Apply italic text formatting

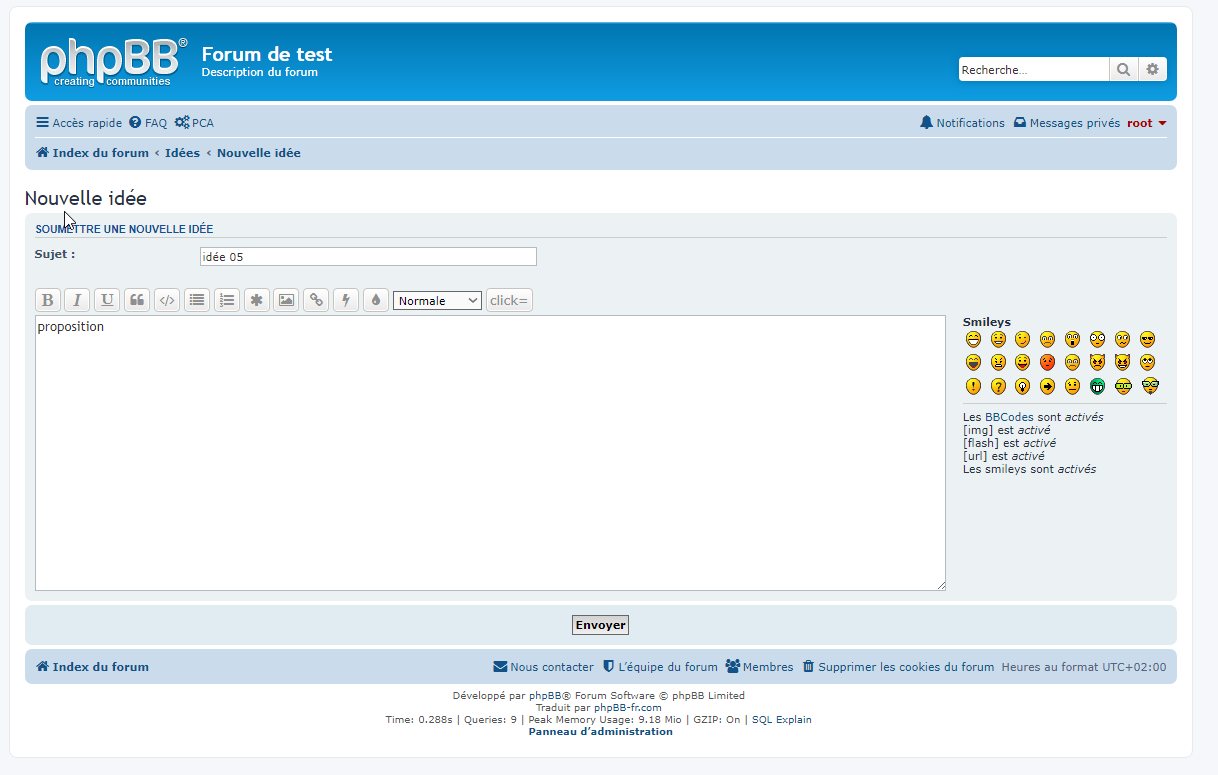[77, 300]
